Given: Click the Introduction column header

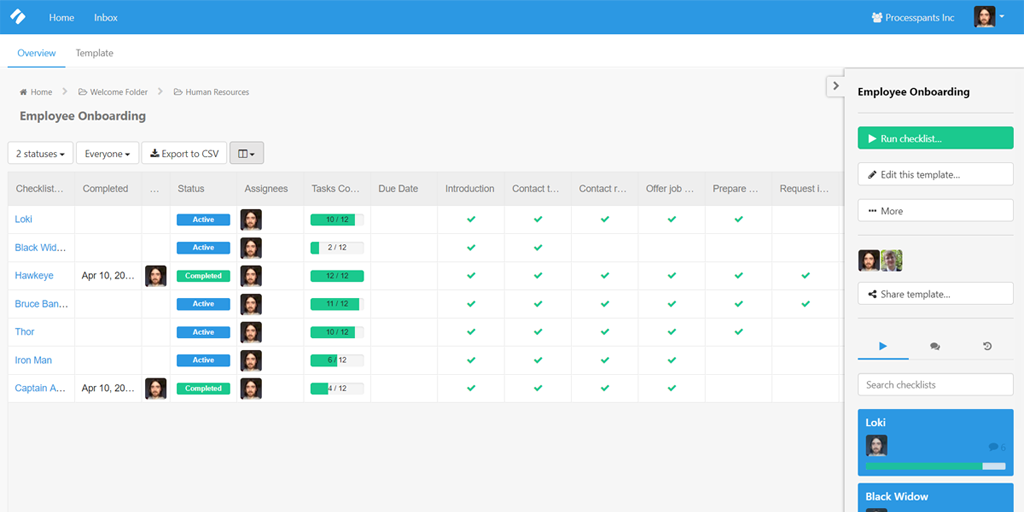Looking at the screenshot, I should [x=470, y=189].
